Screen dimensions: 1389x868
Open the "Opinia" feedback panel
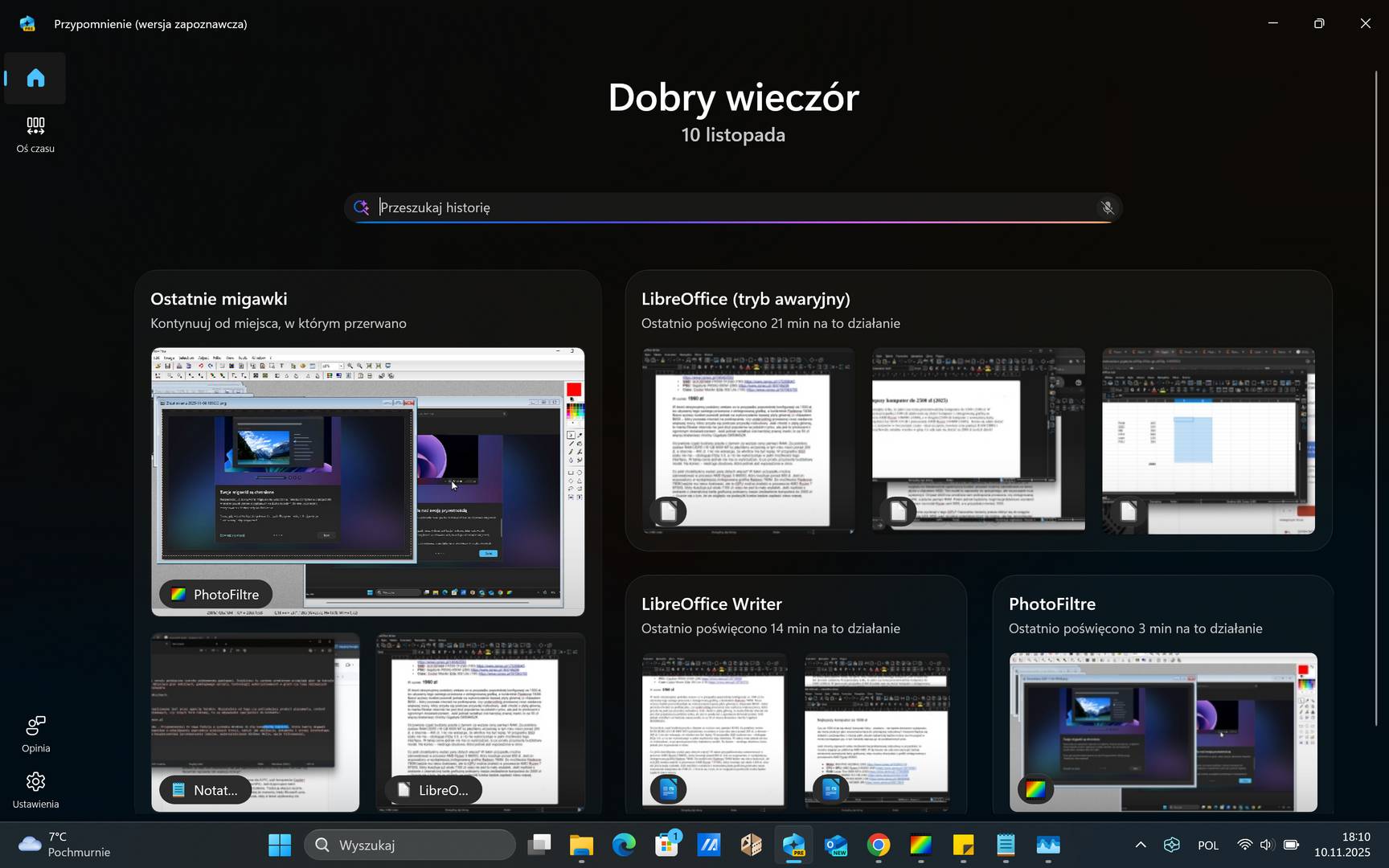coord(35,734)
